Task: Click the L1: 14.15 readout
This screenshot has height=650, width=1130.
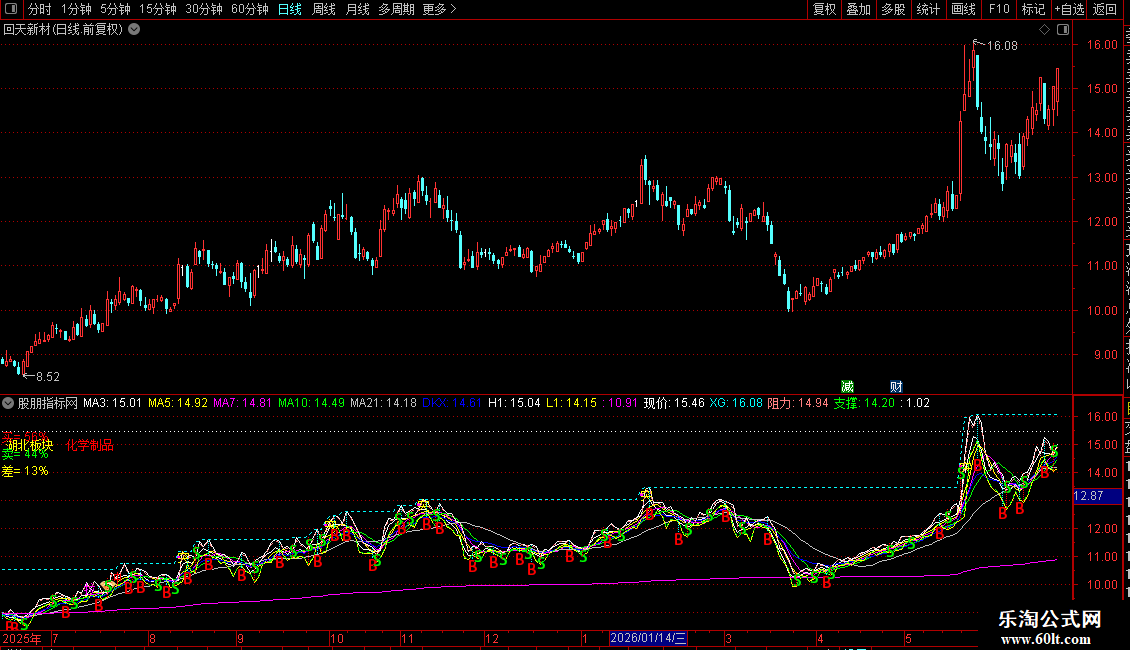Action: pos(571,403)
